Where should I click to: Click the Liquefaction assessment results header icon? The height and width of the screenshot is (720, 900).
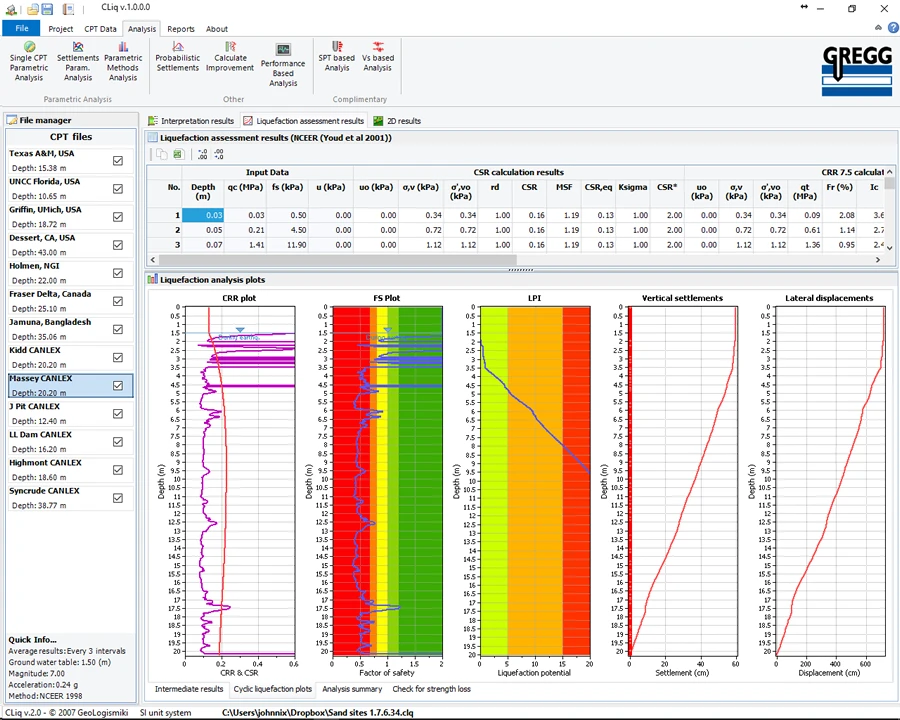[x=153, y=137]
